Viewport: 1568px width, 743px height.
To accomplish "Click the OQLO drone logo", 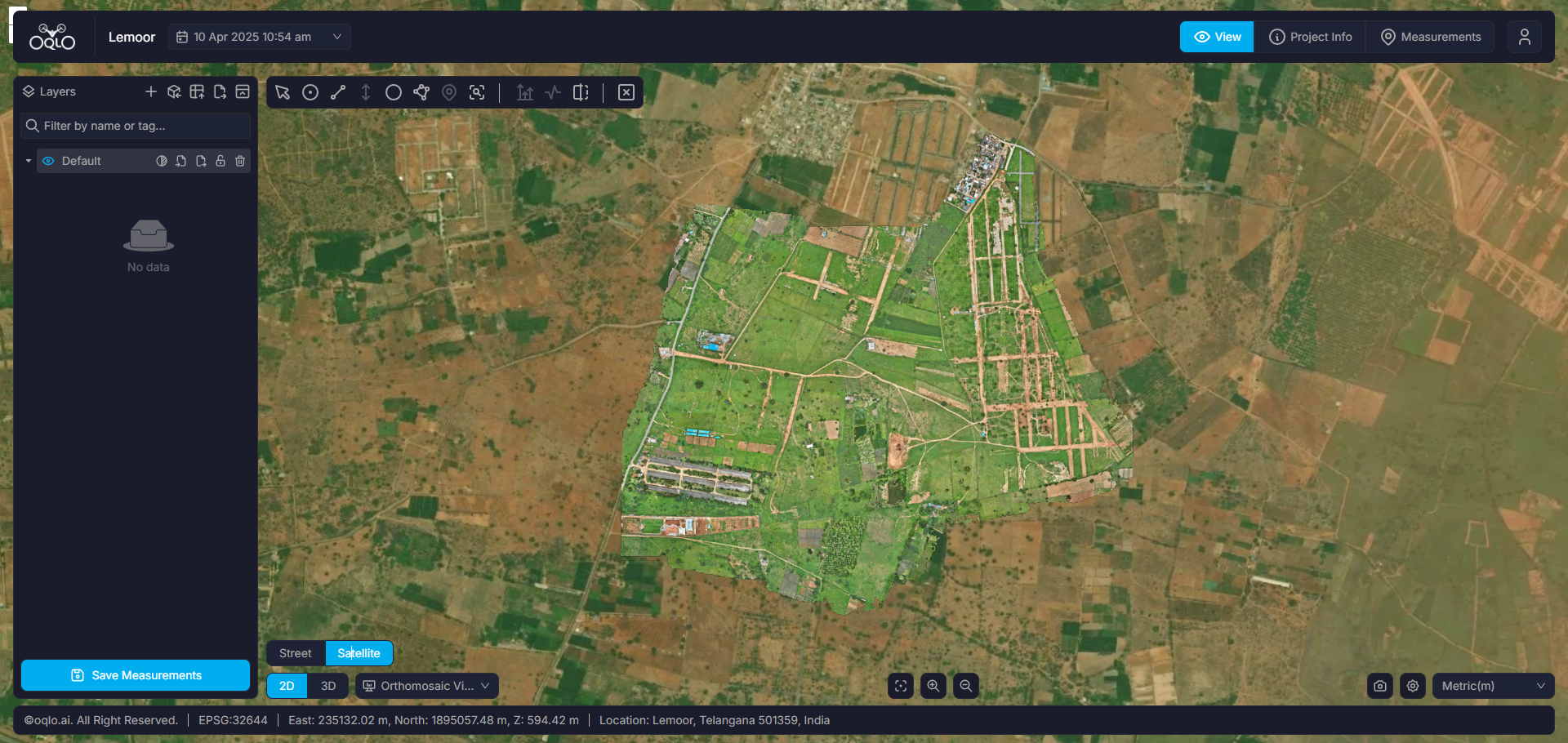I will 52,37.
